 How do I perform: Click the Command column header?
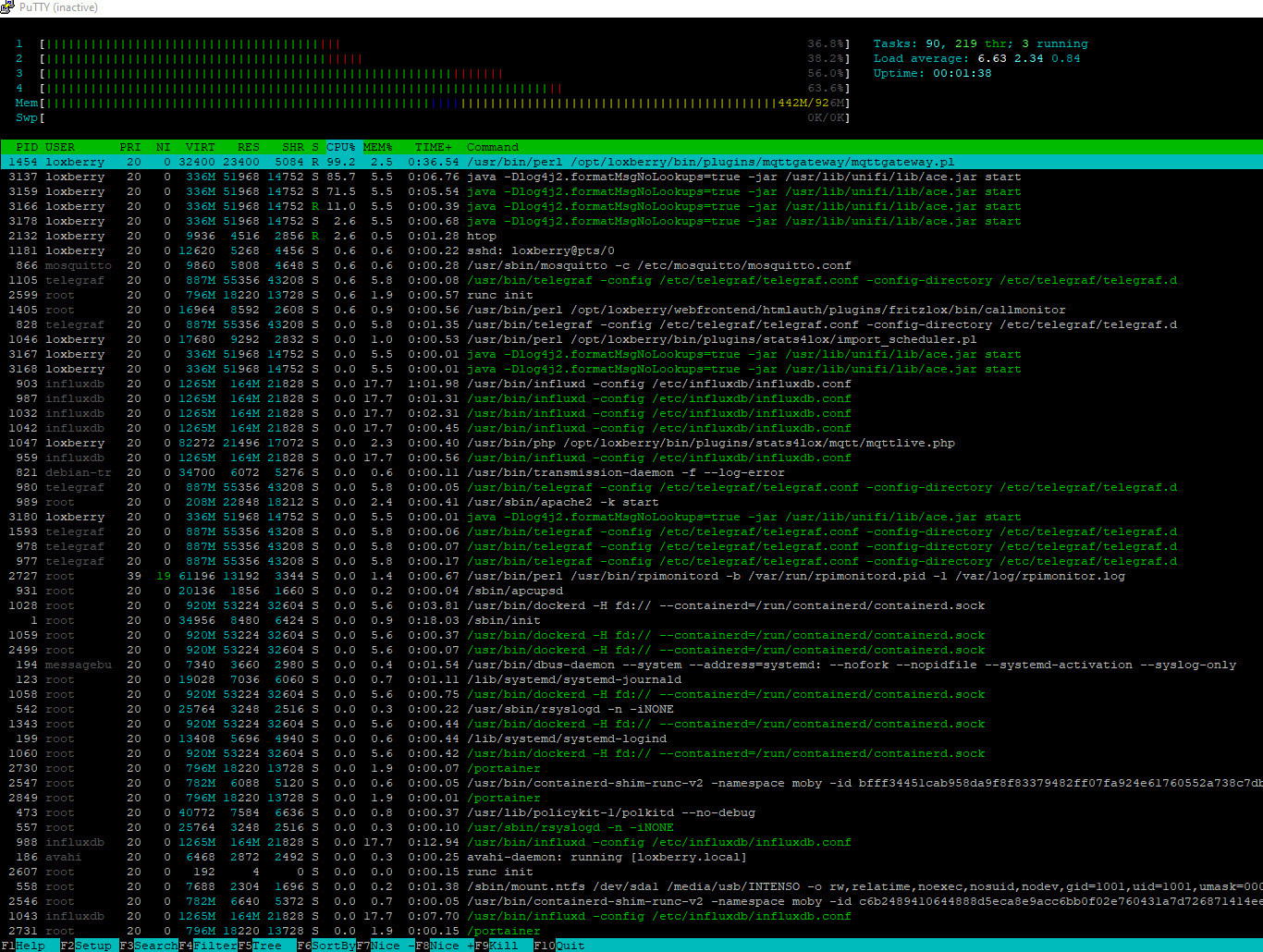(x=492, y=147)
